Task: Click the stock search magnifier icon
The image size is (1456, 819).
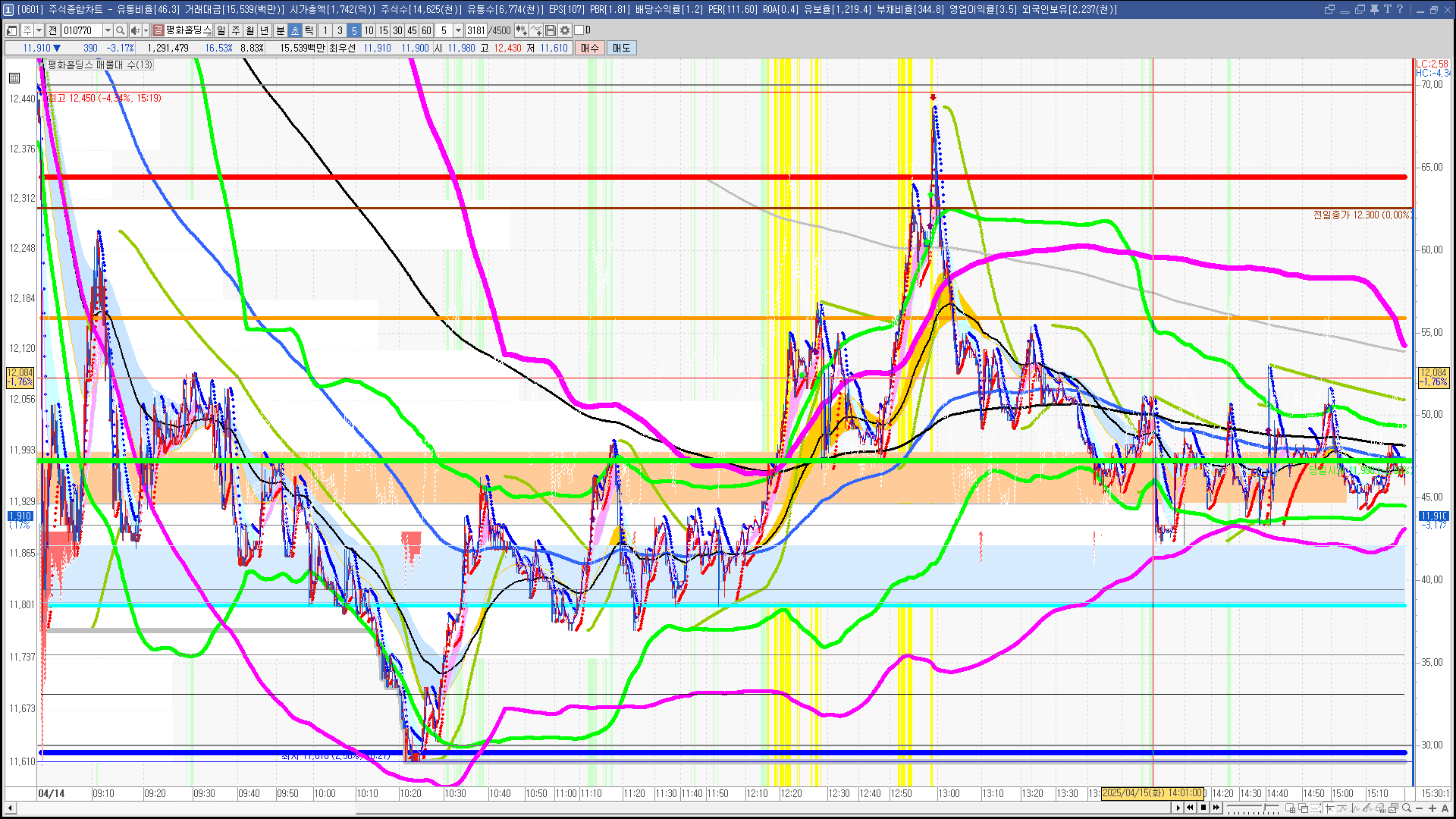Action: pos(121,30)
